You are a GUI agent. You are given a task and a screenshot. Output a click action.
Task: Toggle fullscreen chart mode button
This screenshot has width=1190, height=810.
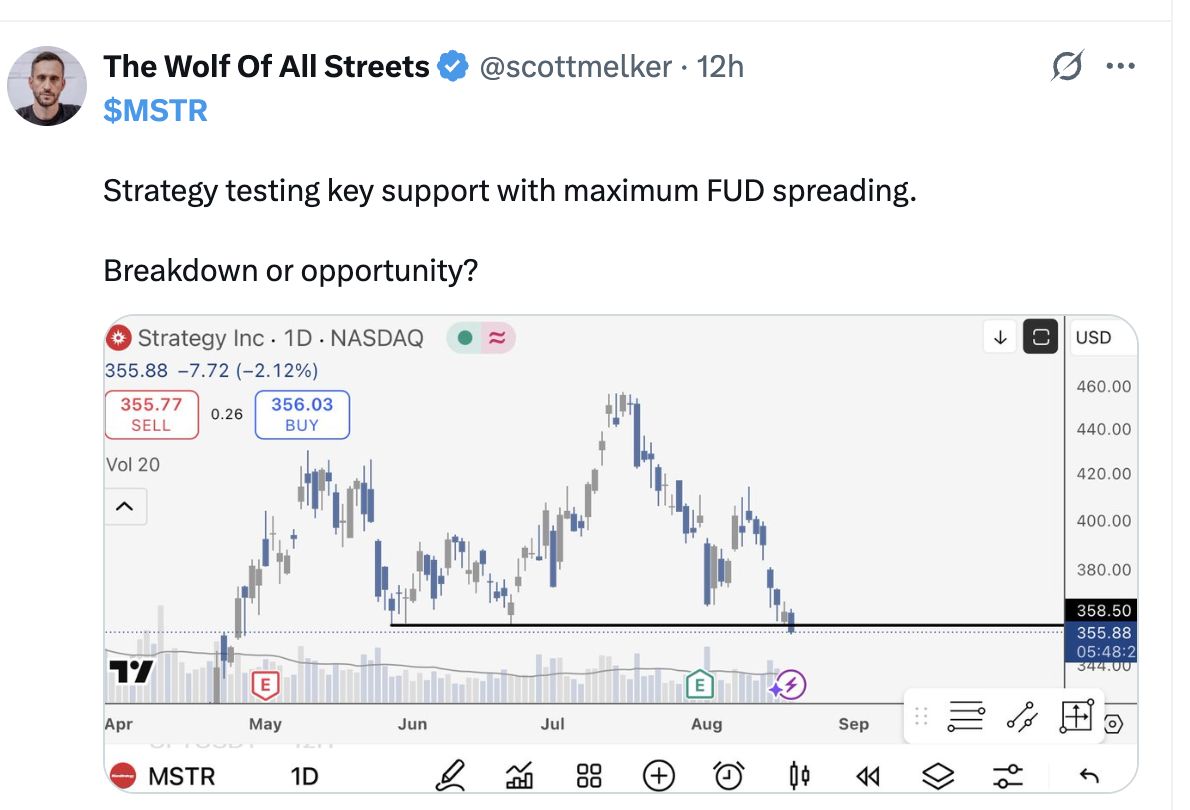click(x=1040, y=337)
